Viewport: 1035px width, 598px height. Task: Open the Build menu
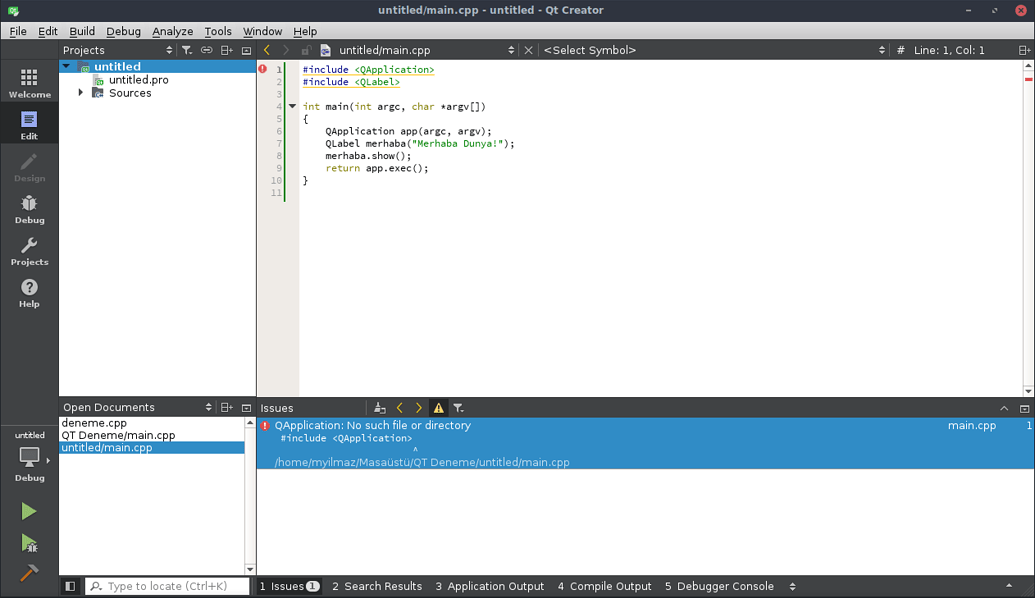[x=82, y=31]
